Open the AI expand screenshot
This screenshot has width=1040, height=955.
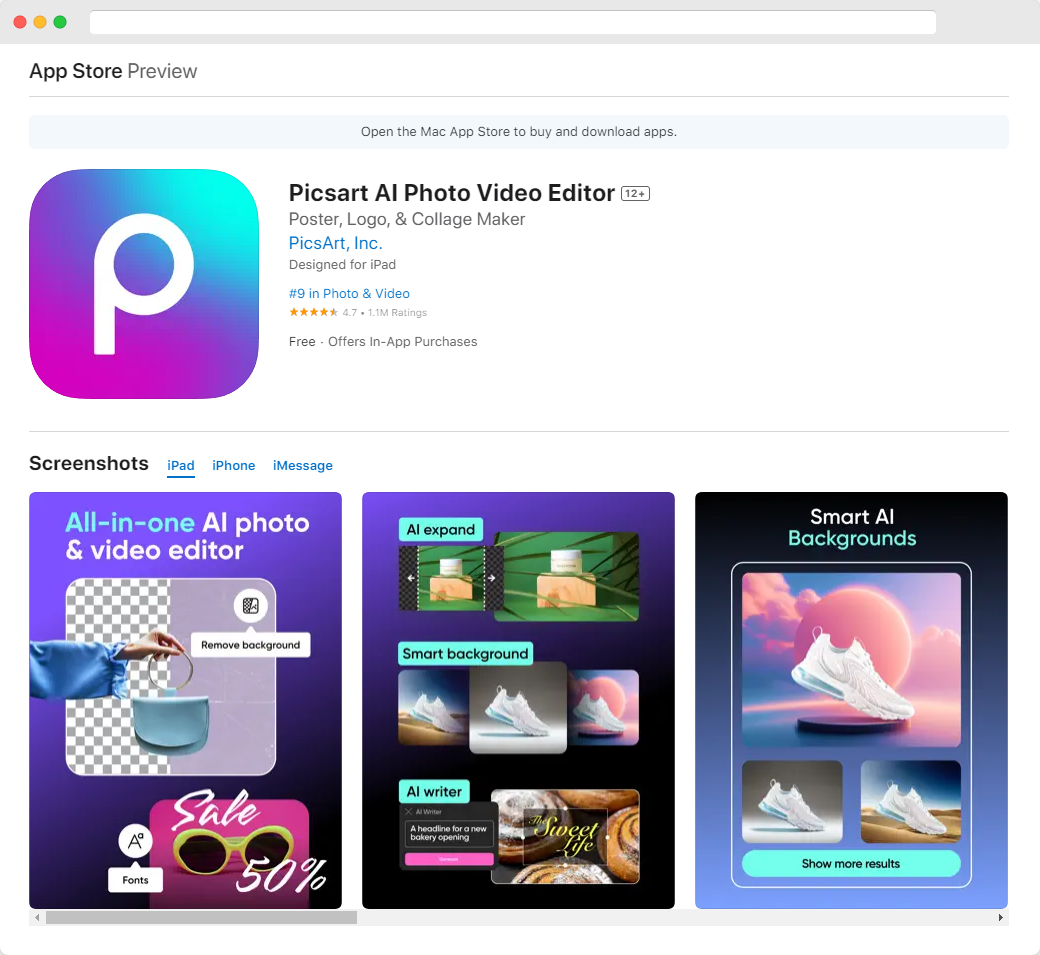[x=519, y=700]
